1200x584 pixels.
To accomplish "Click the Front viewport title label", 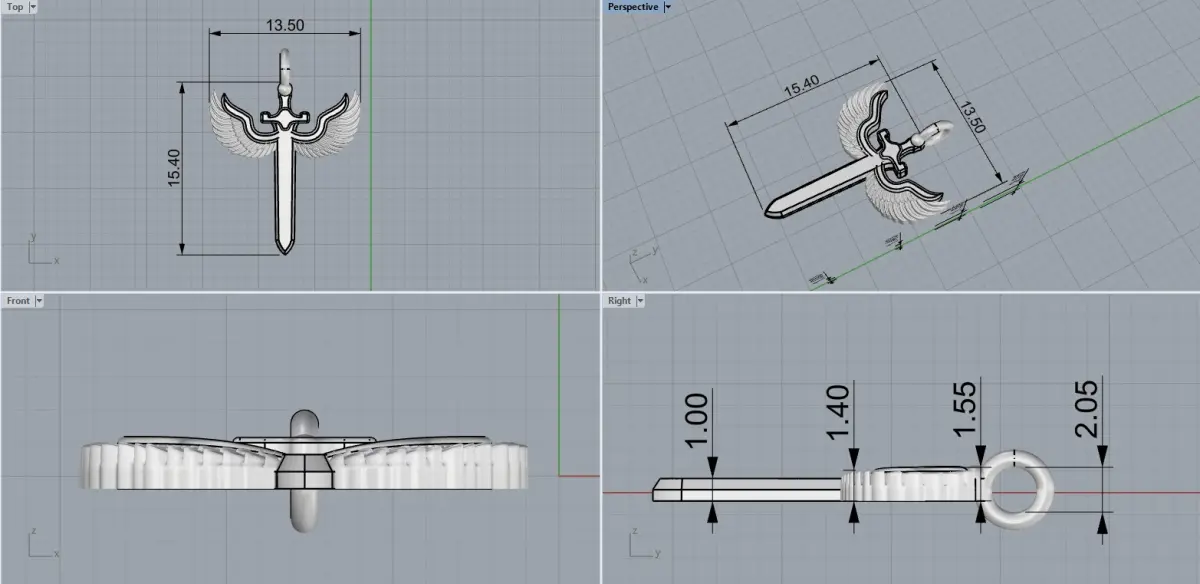I will pyautogui.click(x=18, y=300).
